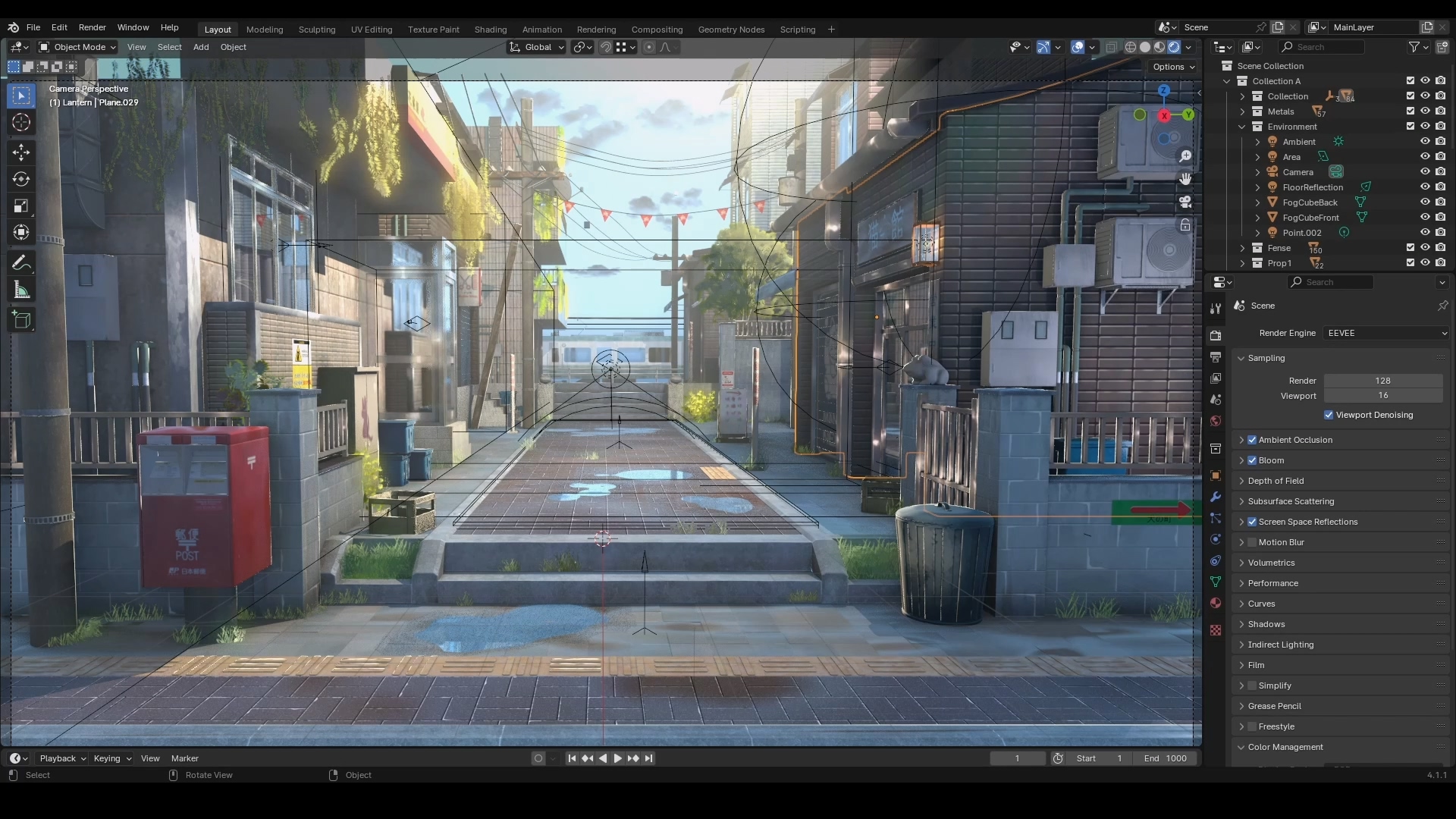Viewport: 1456px width, 819px height.
Task: Select the Scale tool
Action: (21, 206)
